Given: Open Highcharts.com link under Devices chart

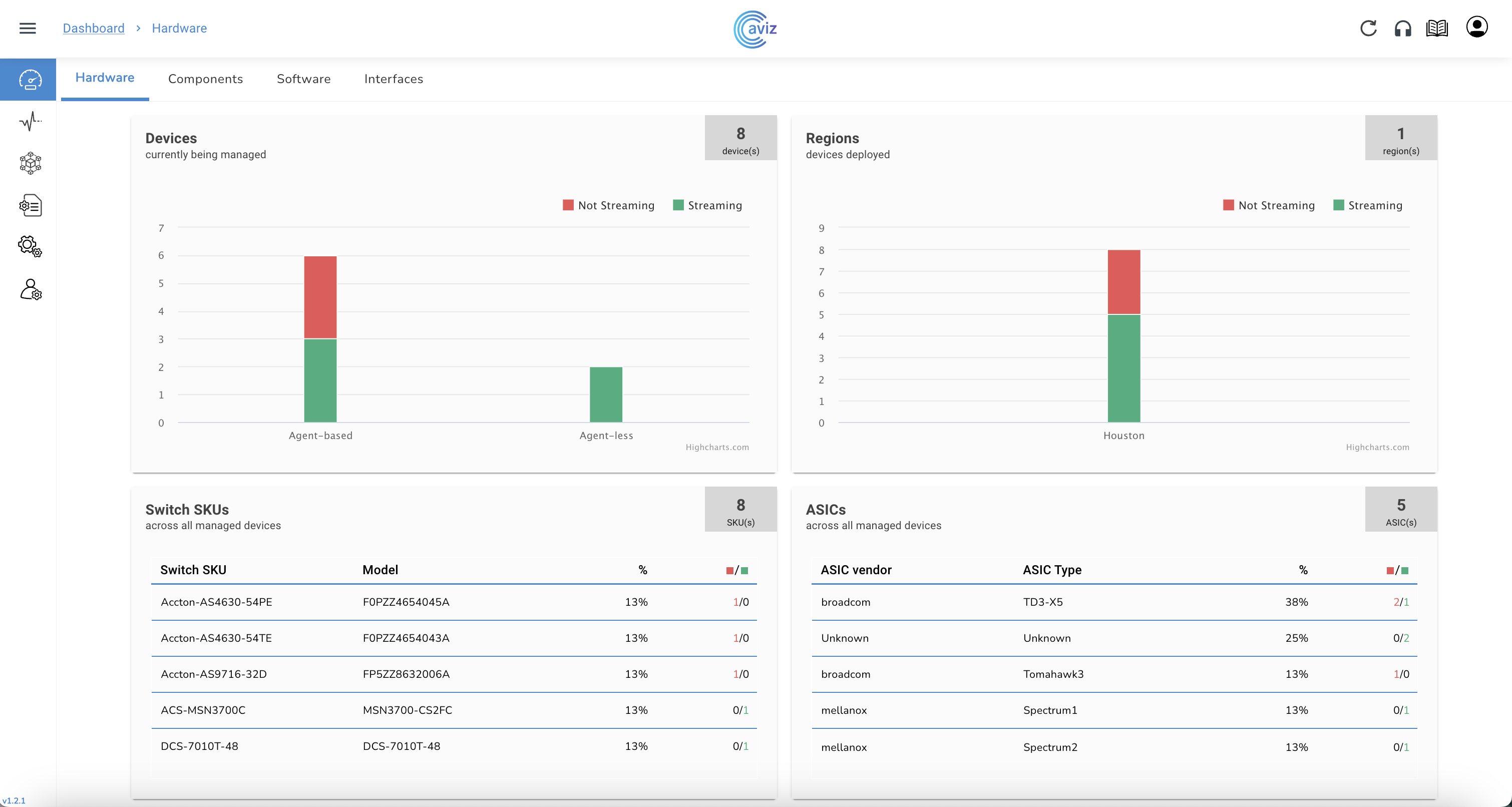Looking at the screenshot, I should (716, 447).
